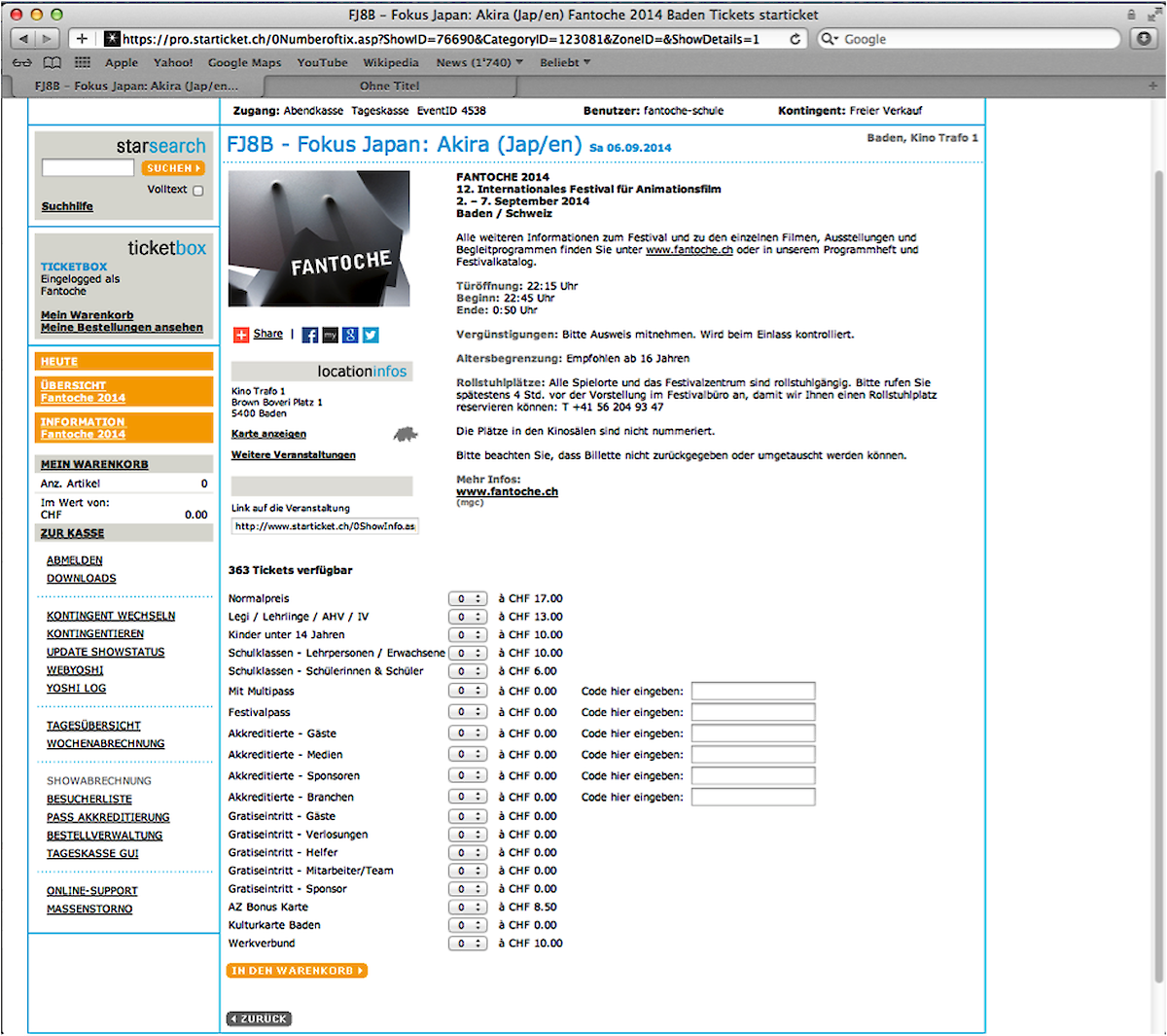1167x1036 pixels.
Task: Adjust the AZ Bonus Karte quantity stepper
Action: pos(468,907)
